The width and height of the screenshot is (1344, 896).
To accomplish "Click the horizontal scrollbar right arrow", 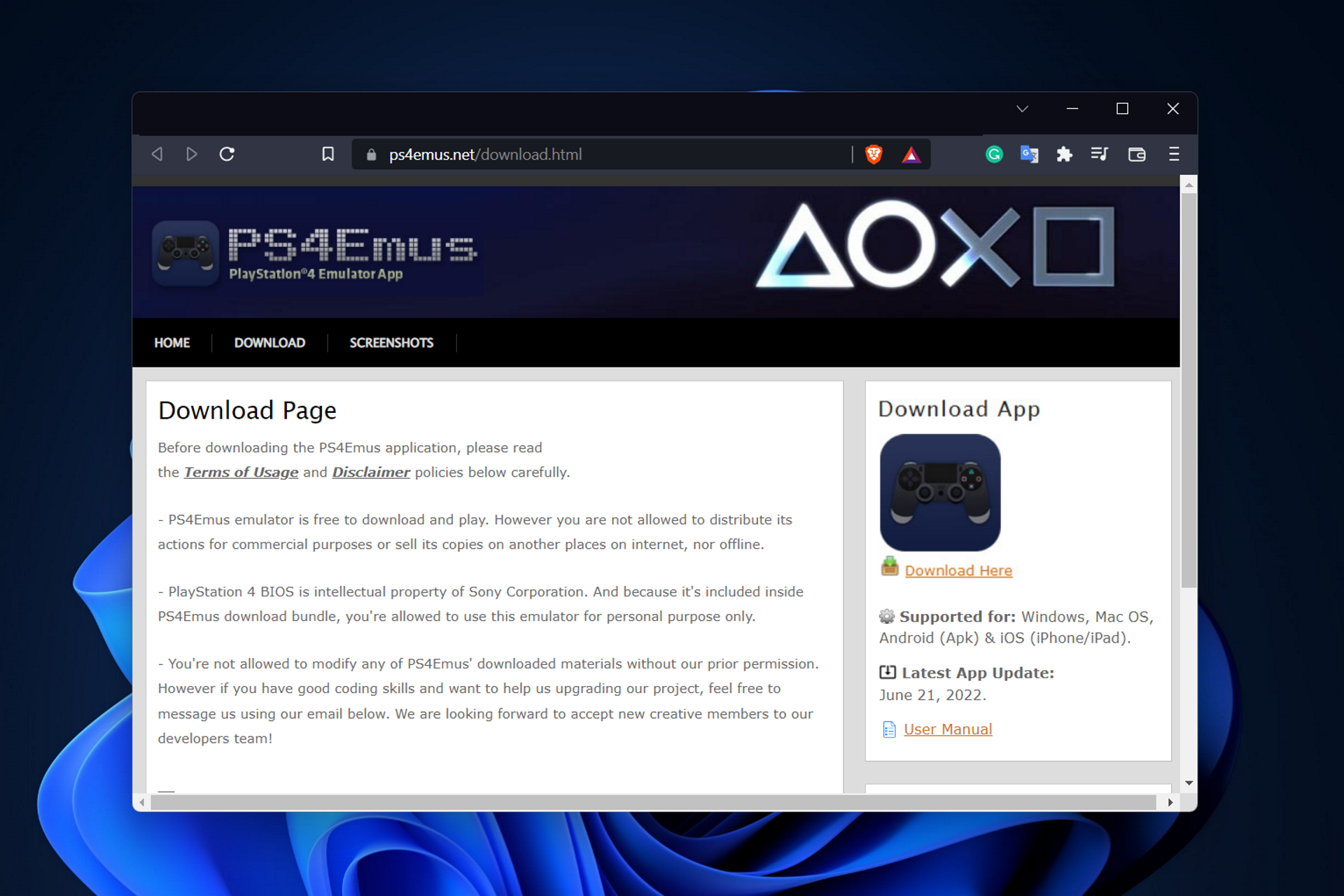I will point(1170,803).
